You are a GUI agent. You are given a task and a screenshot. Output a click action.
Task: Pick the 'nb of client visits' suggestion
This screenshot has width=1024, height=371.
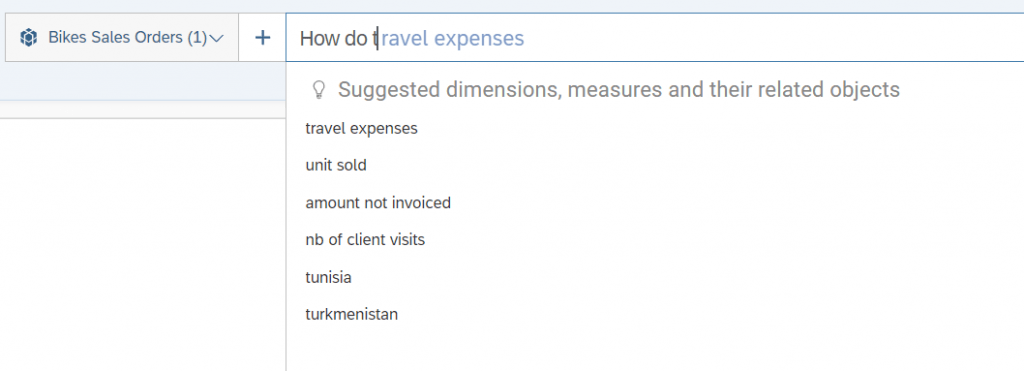[365, 240]
